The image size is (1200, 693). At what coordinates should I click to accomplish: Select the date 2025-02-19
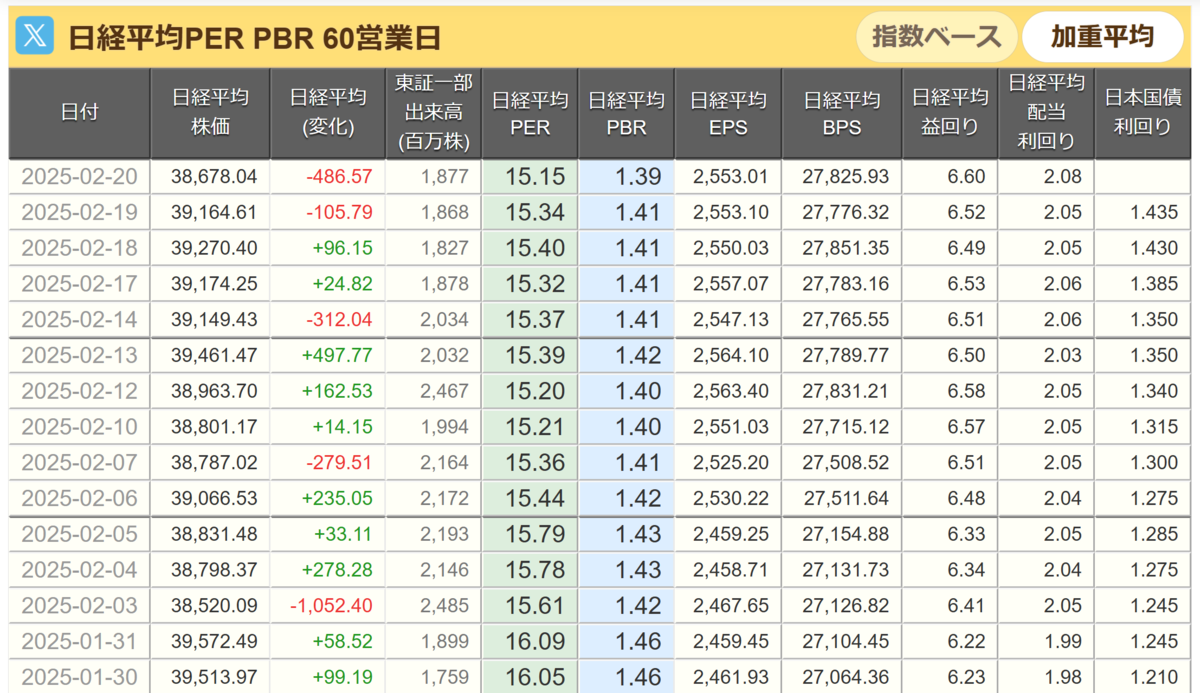pyautogui.click(x=79, y=213)
